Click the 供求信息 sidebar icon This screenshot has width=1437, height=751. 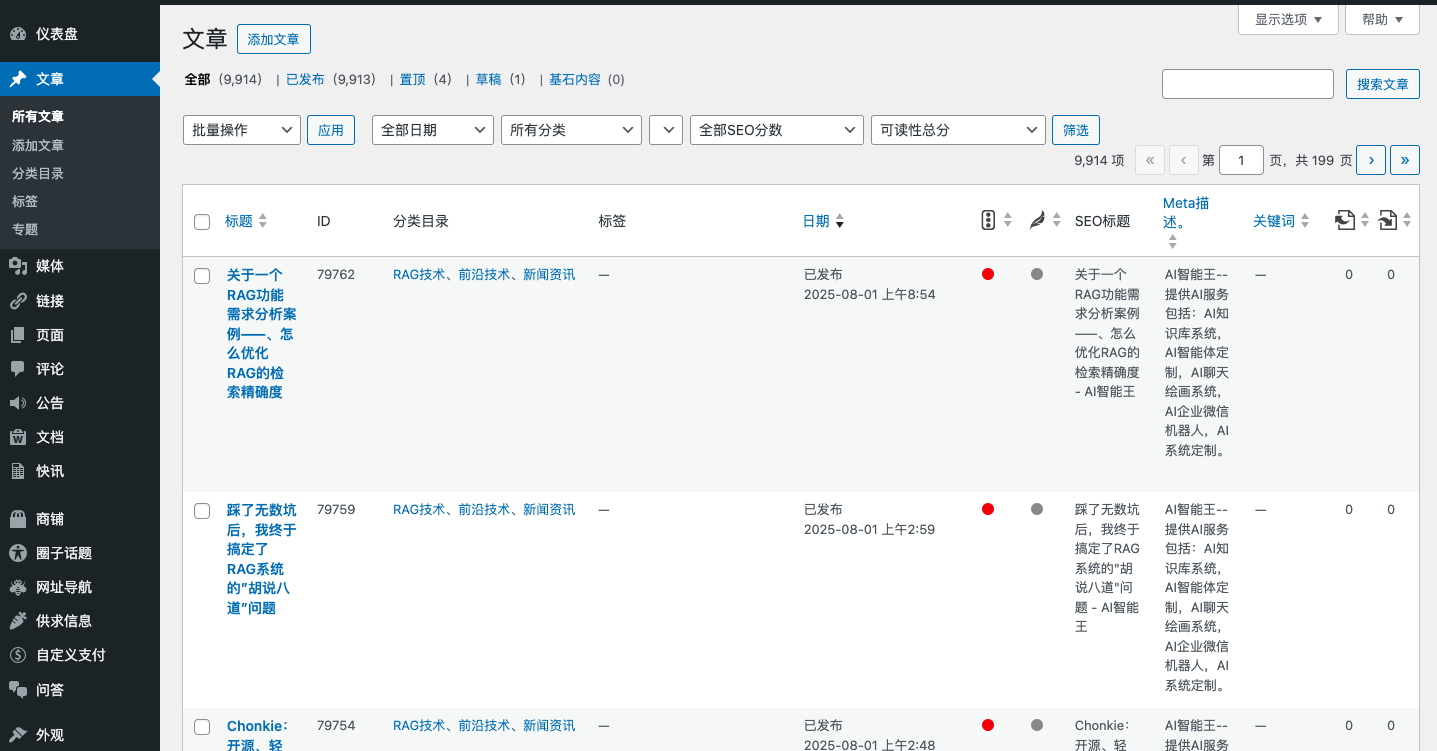click(x=18, y=621)
